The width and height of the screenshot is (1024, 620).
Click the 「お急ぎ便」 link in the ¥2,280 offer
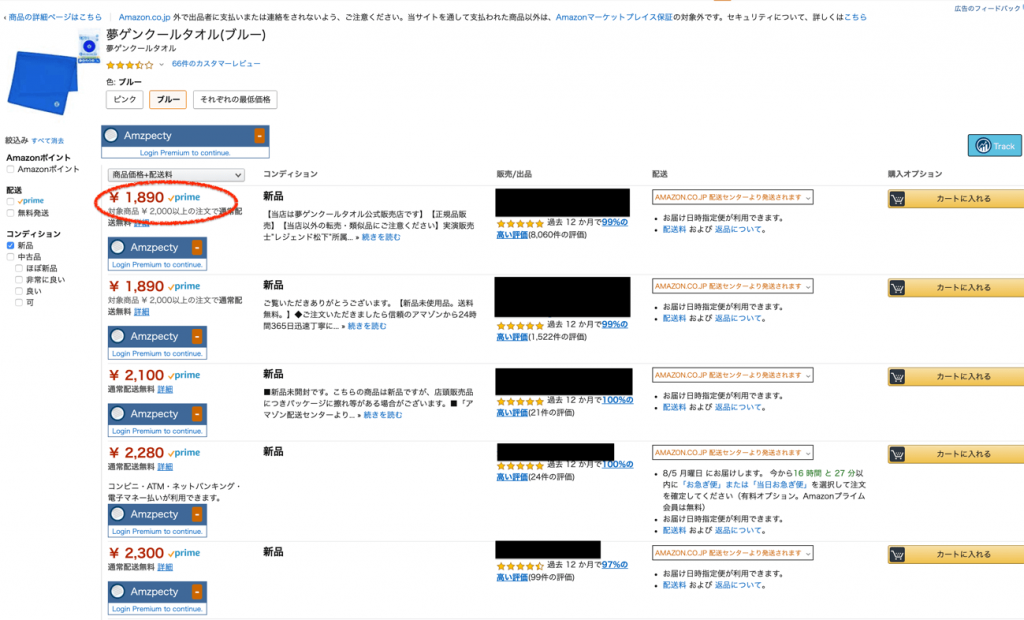(705, 485)
